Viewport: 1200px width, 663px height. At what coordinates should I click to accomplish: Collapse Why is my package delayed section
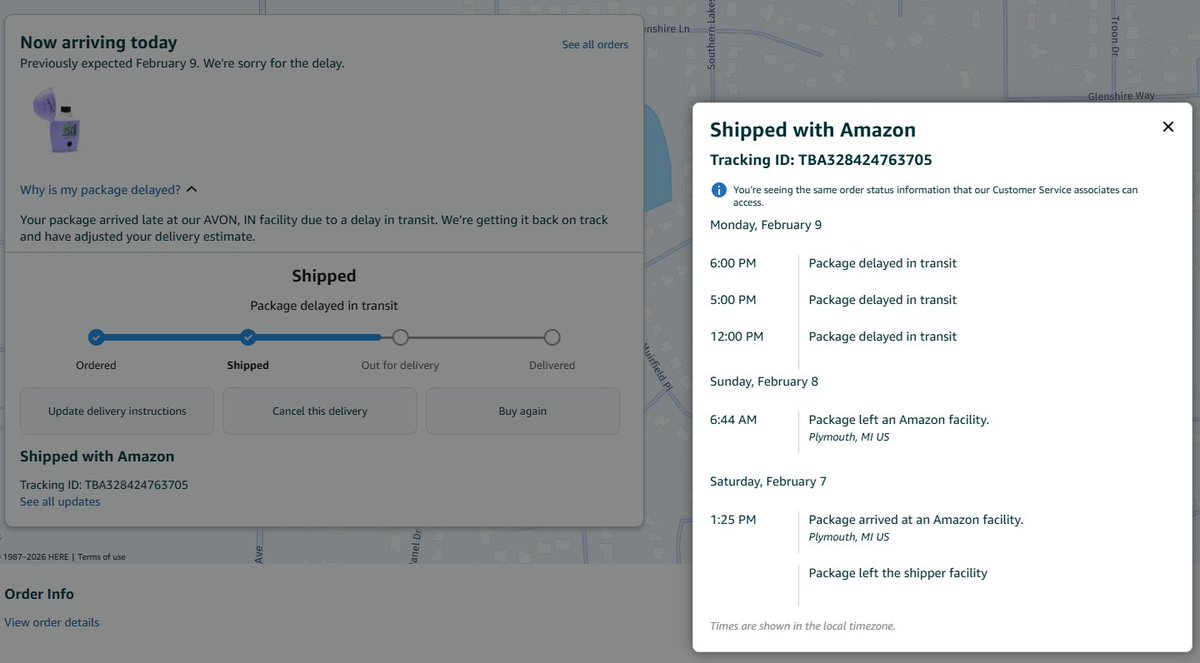[x=109, y=189]
